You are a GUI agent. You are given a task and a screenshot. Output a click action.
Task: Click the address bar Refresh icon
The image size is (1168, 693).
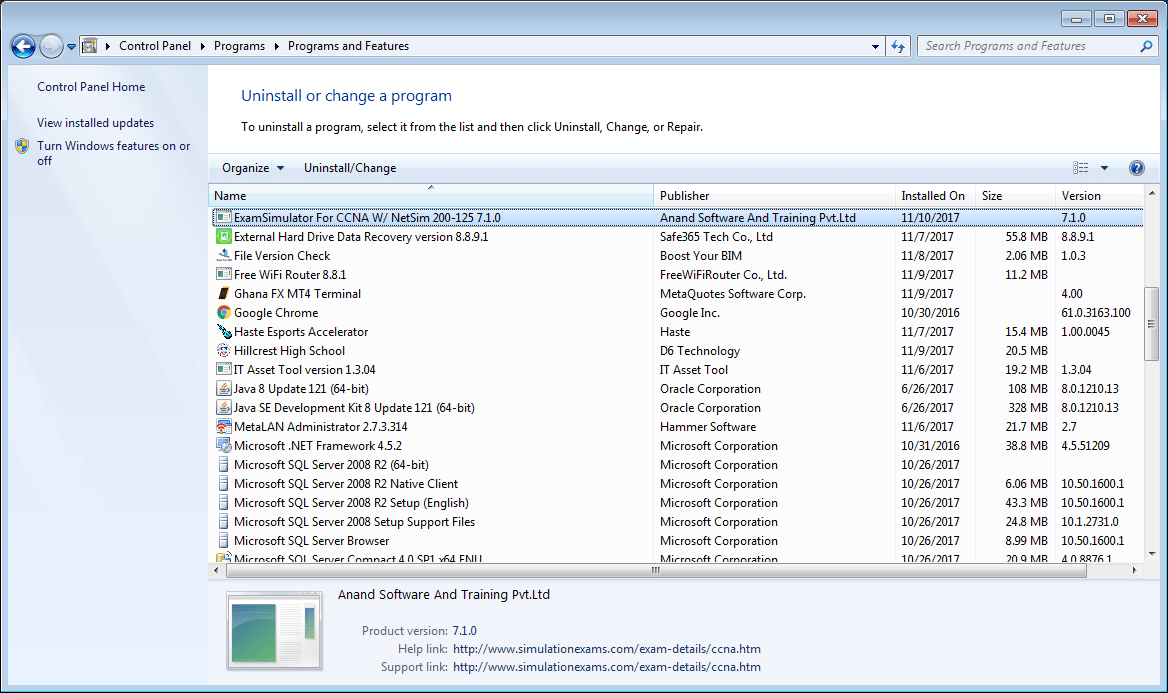click(897, 46)
